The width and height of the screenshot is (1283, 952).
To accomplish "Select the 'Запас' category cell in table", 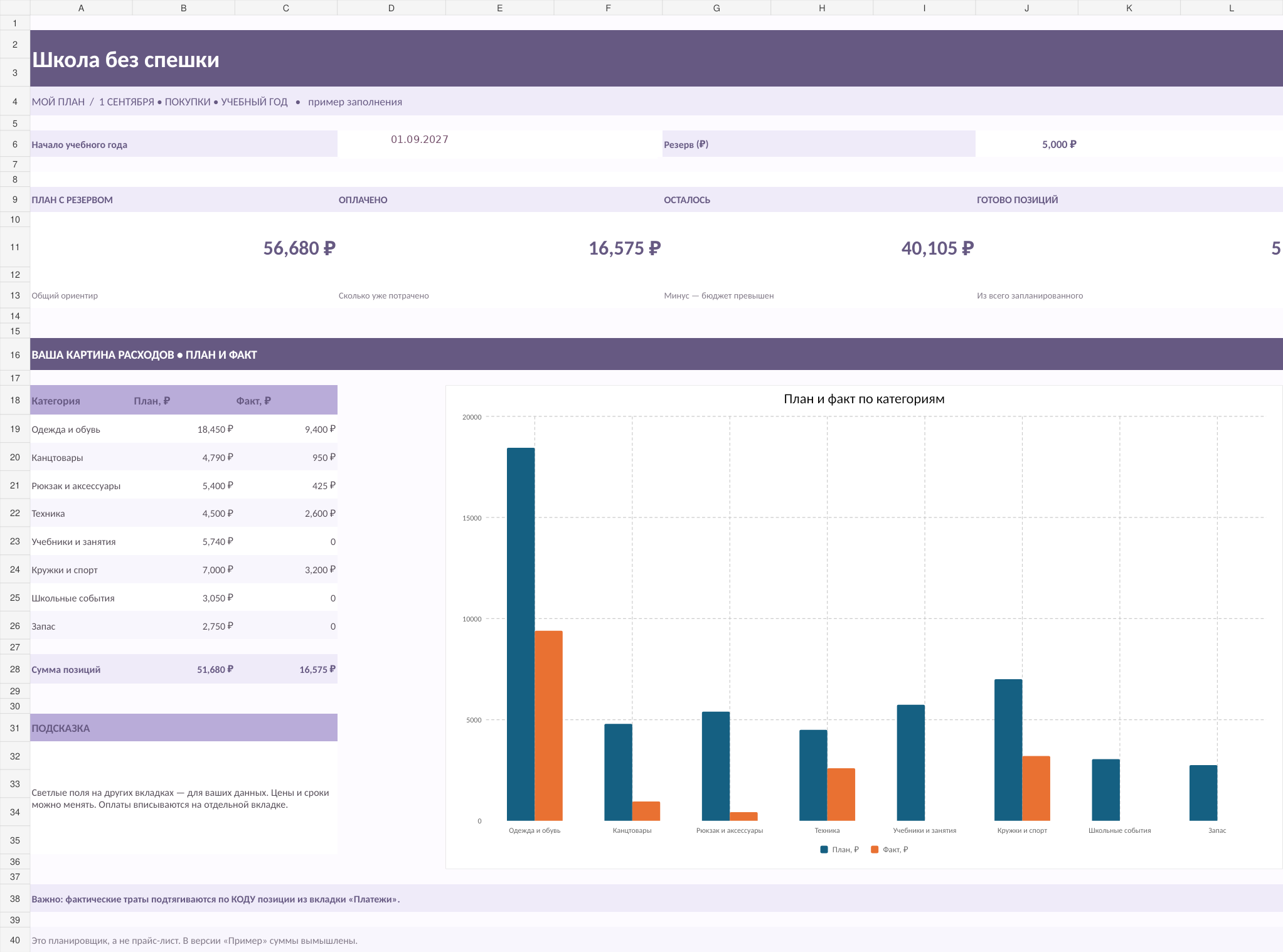I will tap(81, 627).
